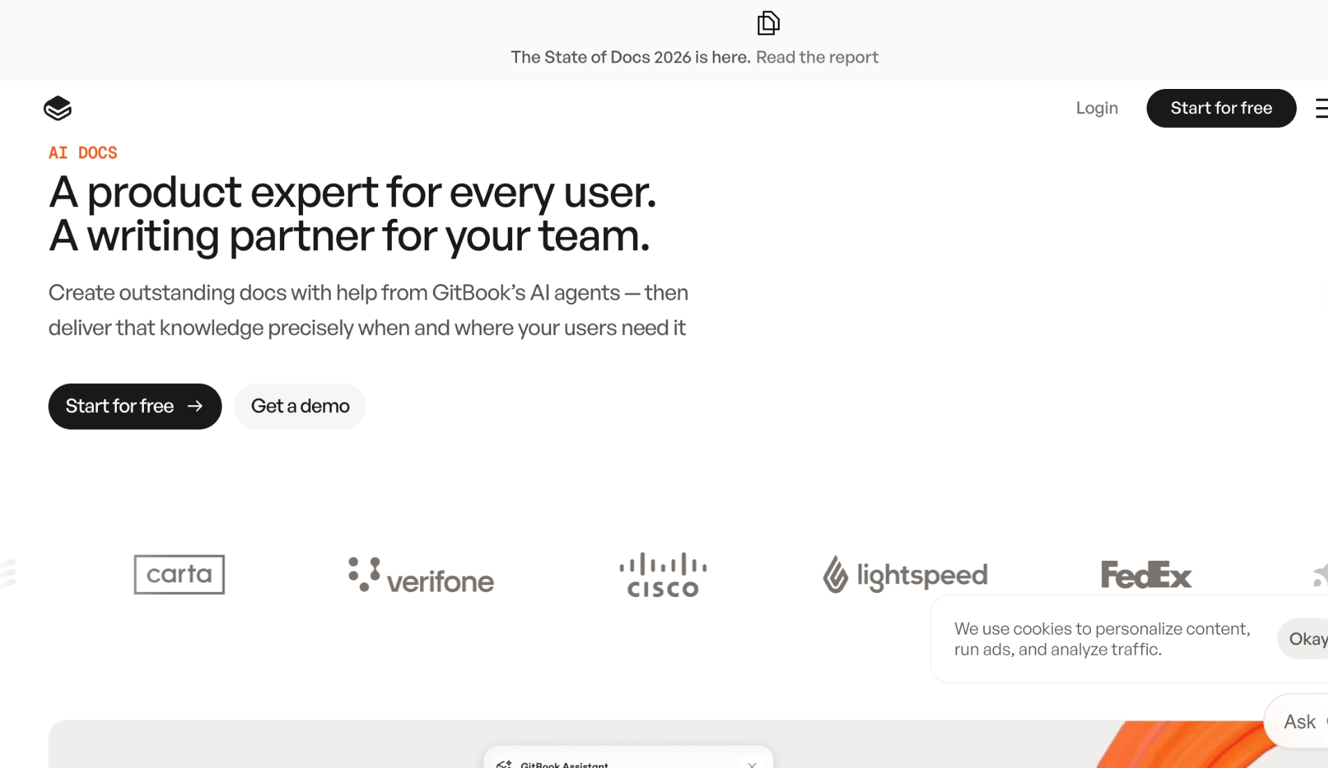
Task: Click the FedEx logo
Action: (1146, 574)
